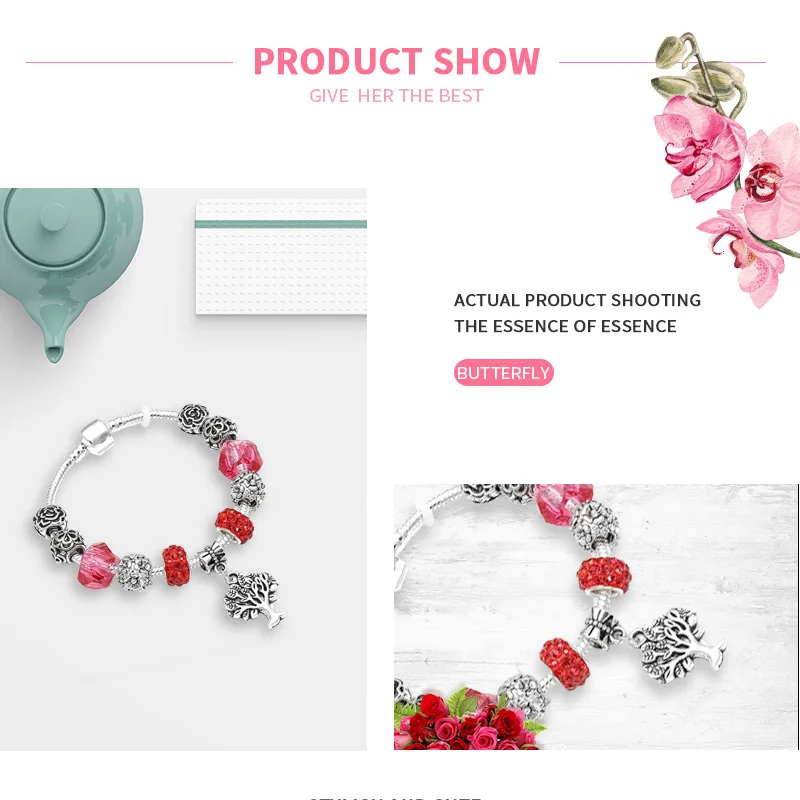Click the teal teapot lid knob
The image size is (800, 800).
(54, 217)
